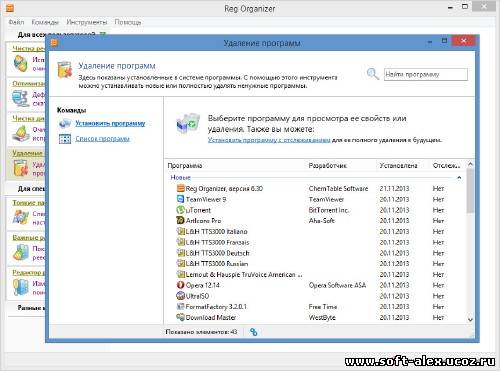Click the install program icon under Команды
The height and width of the screenshot is (371, 500).
(65, 124)
